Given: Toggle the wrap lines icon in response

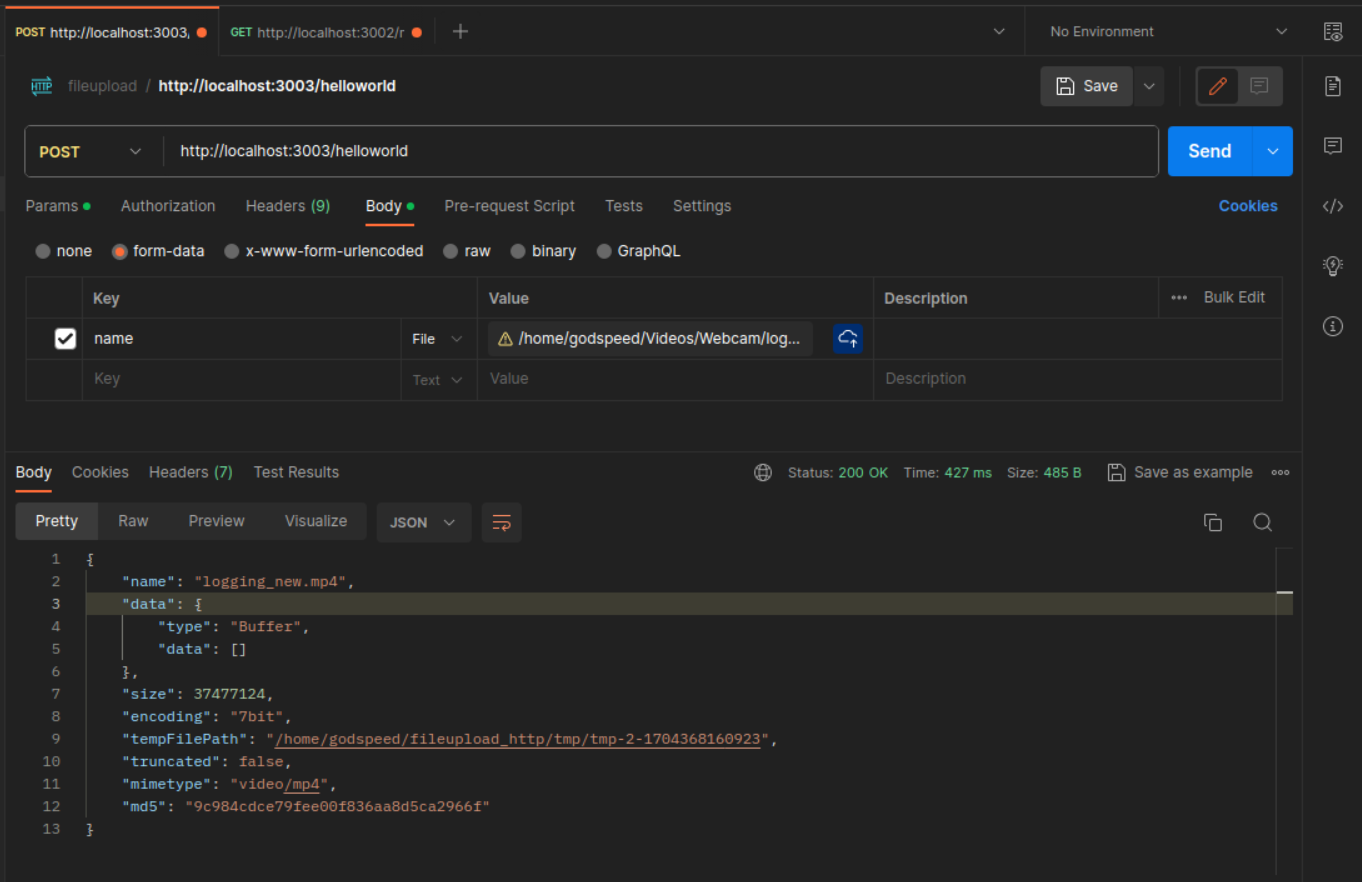Looking at the screenshot, I should coord(501,522).
